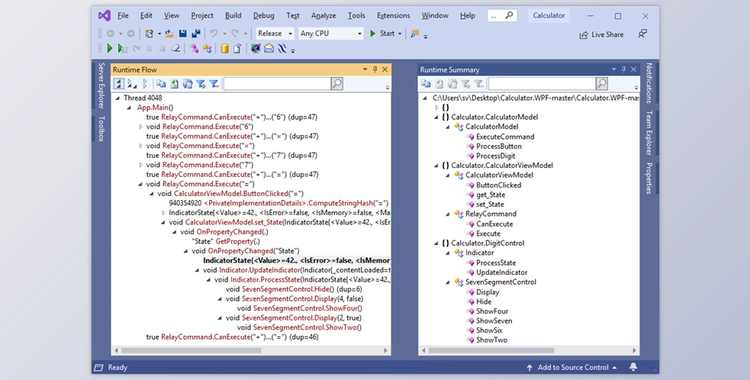Toggle auto-hide pin on Runtime Summary panel
Image resolution: width=750 pixels, height=380 pixels.
click(624, 69)
